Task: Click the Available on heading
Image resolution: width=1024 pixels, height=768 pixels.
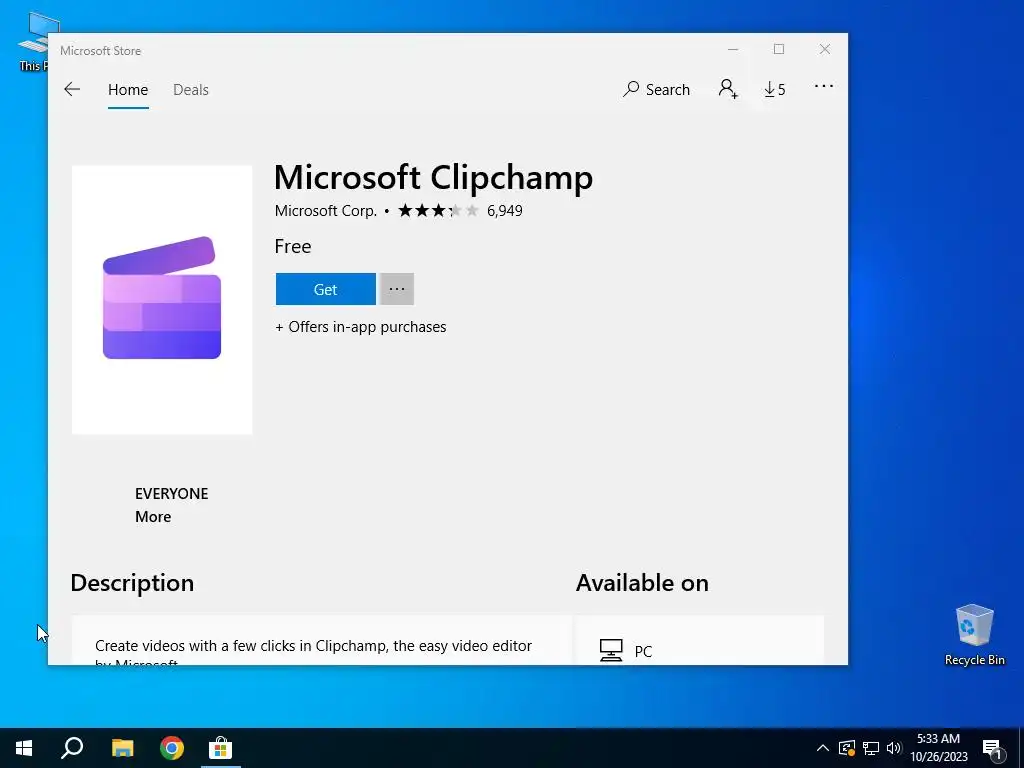Action: click(642, 583)
